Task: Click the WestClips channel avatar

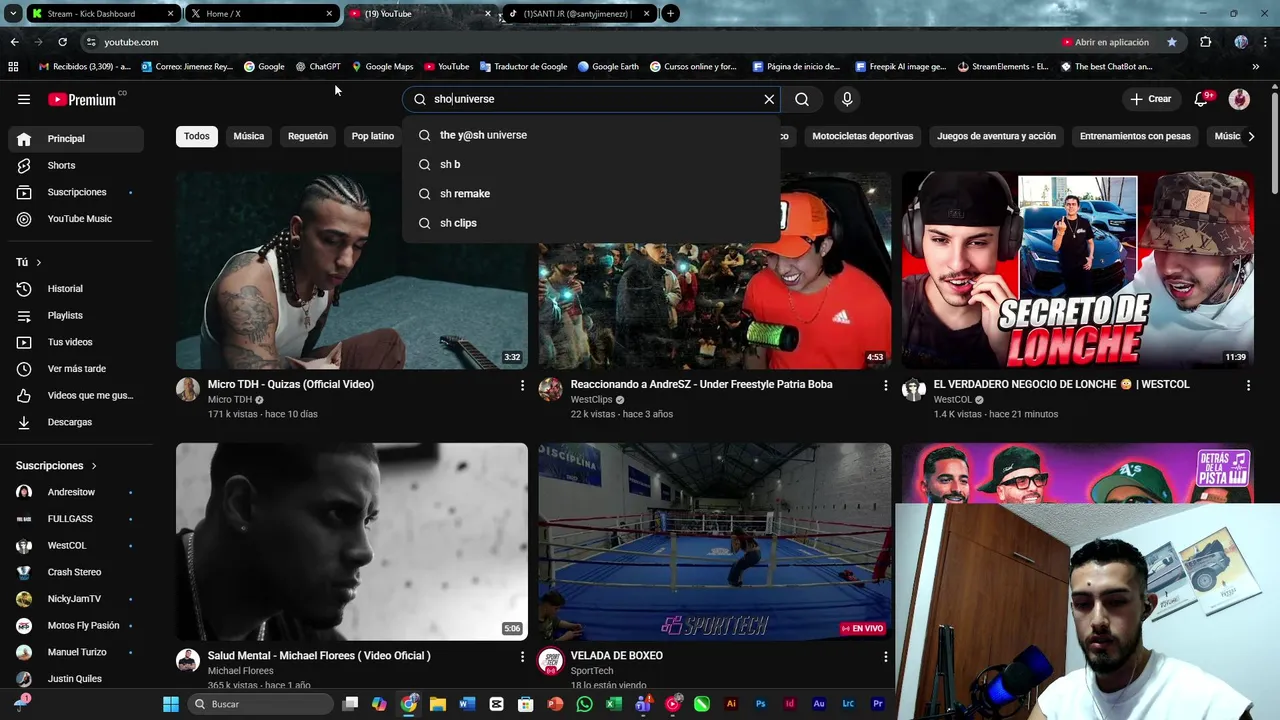Action: coord(551,390)
